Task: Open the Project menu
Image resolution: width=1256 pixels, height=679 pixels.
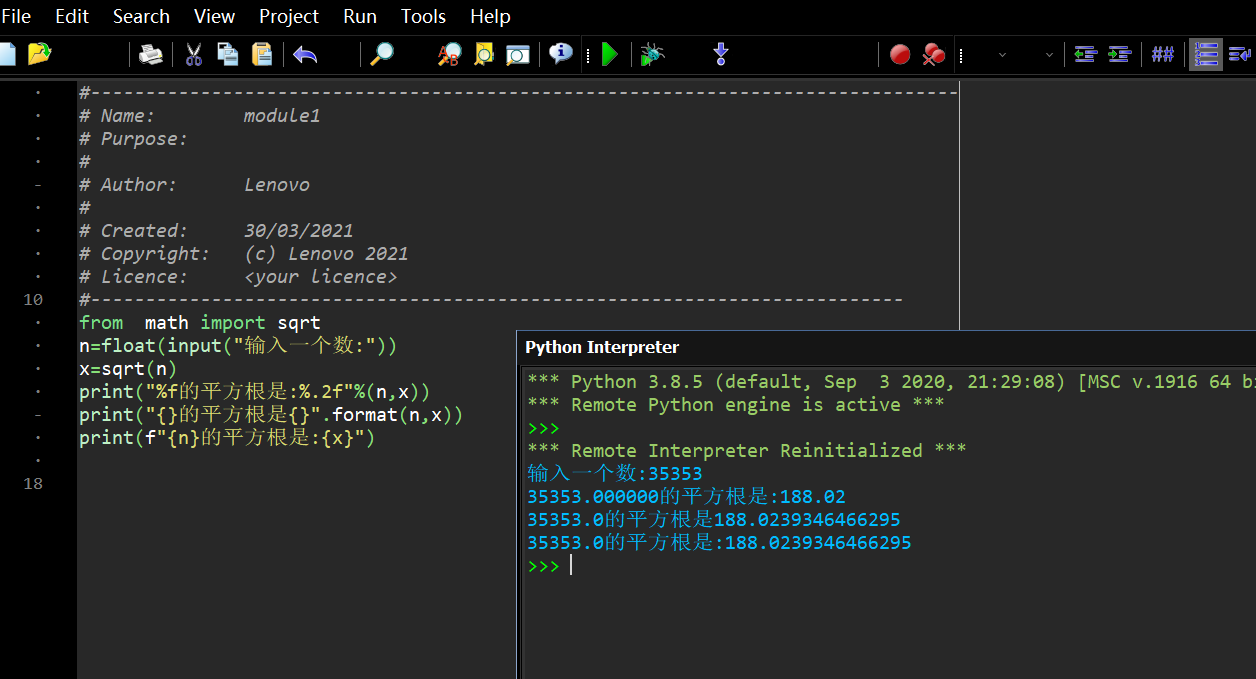Action: click(289, 16)
